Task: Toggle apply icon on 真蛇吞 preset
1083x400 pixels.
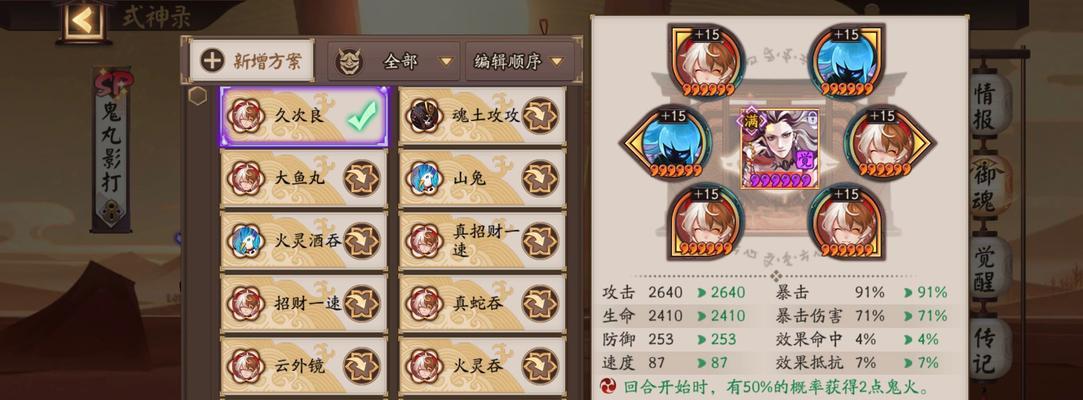Action: (539, 303)
